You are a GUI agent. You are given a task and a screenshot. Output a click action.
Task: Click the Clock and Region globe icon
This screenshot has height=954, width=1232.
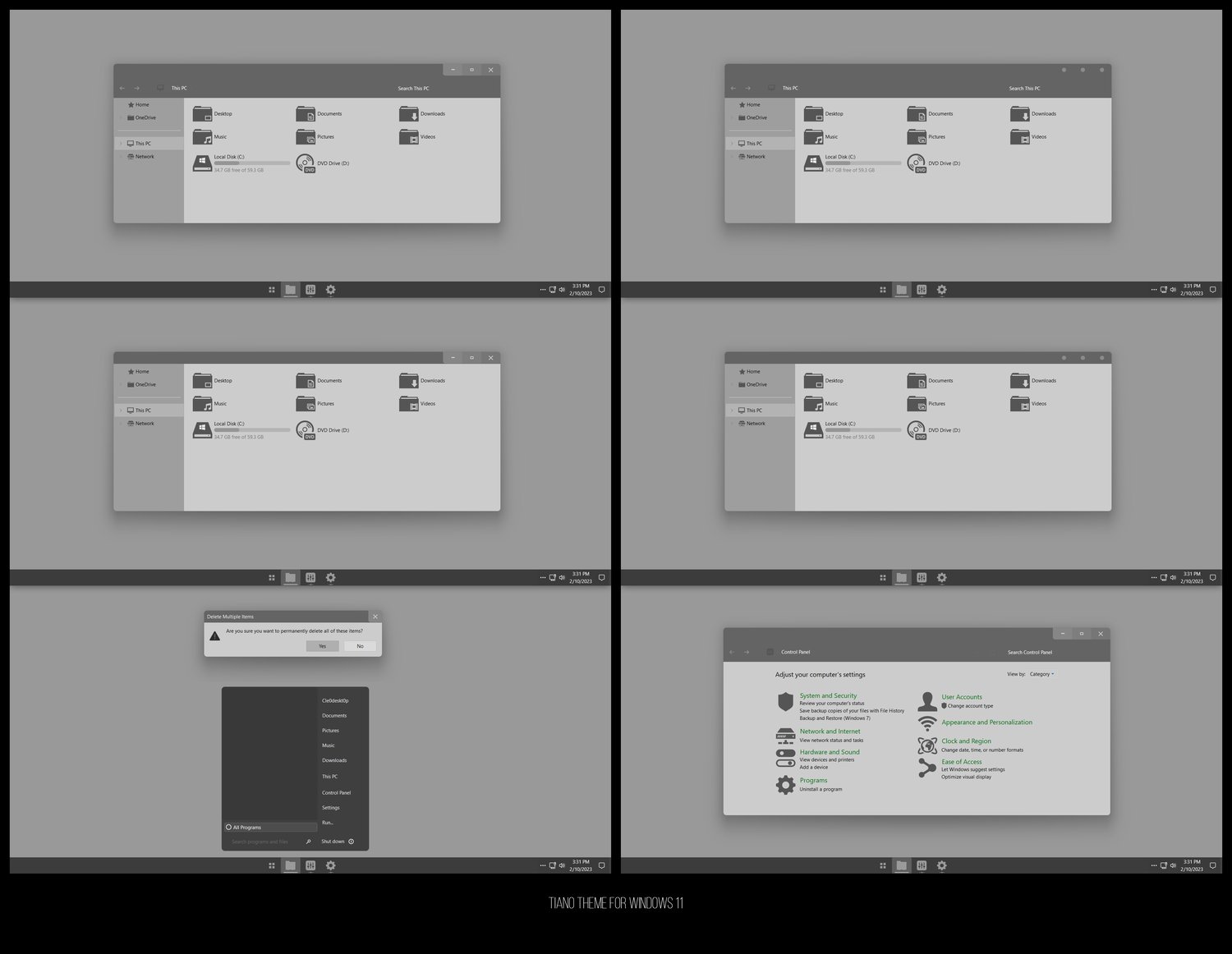[x=927, y=745]
